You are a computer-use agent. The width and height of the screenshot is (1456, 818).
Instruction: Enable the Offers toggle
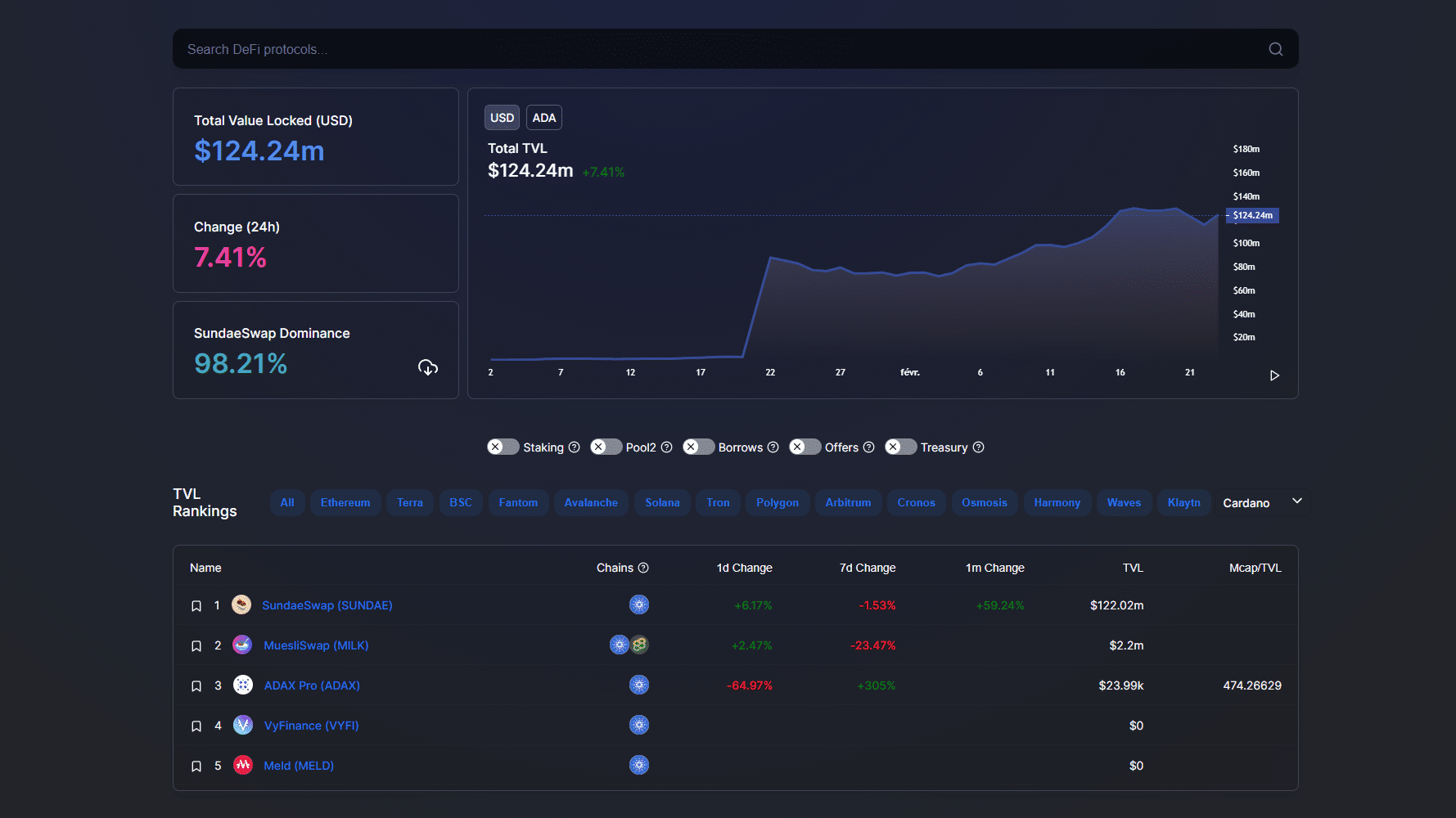tap(805, 447)
